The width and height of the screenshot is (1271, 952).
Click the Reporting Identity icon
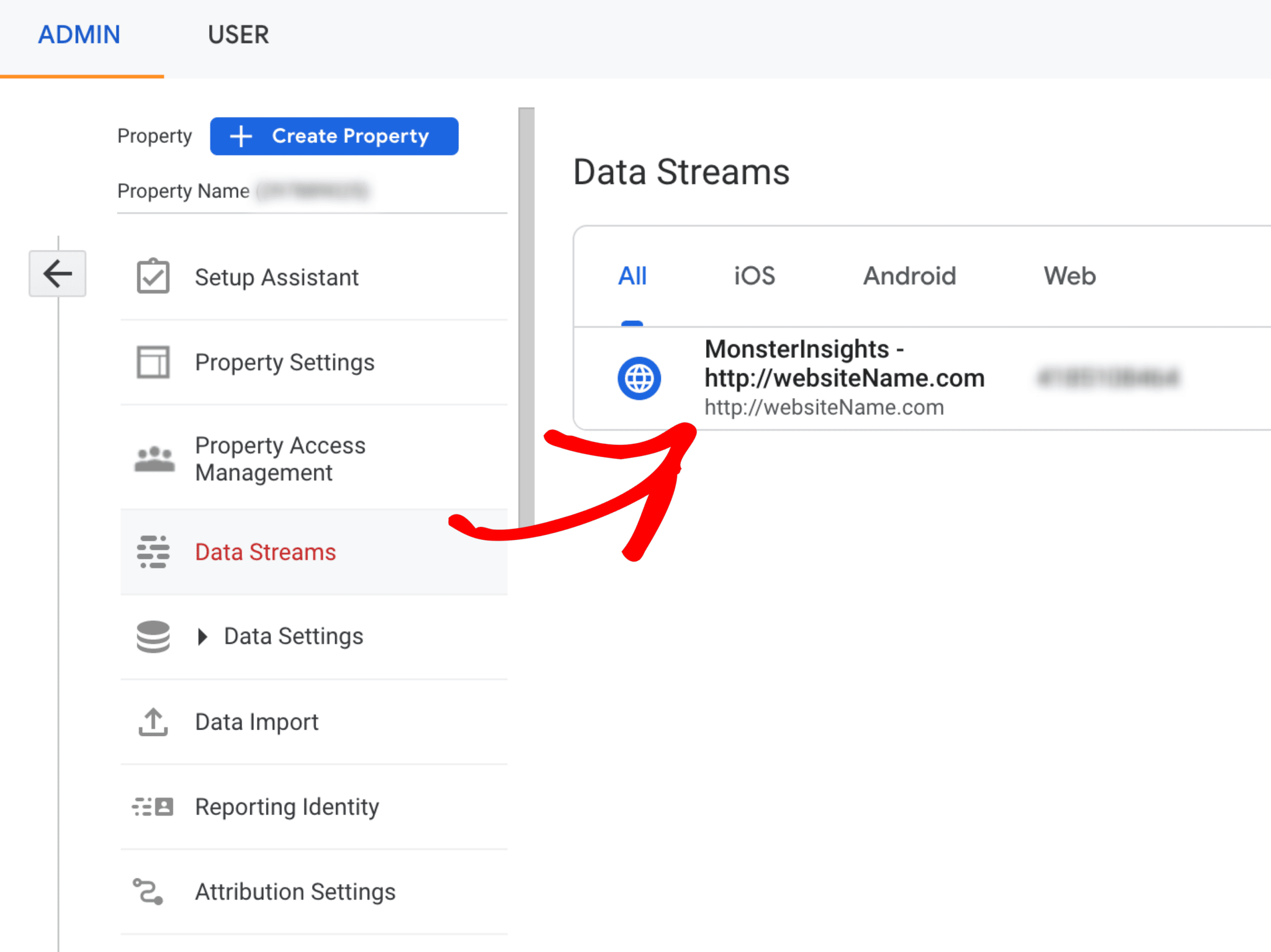click(153, 807)
